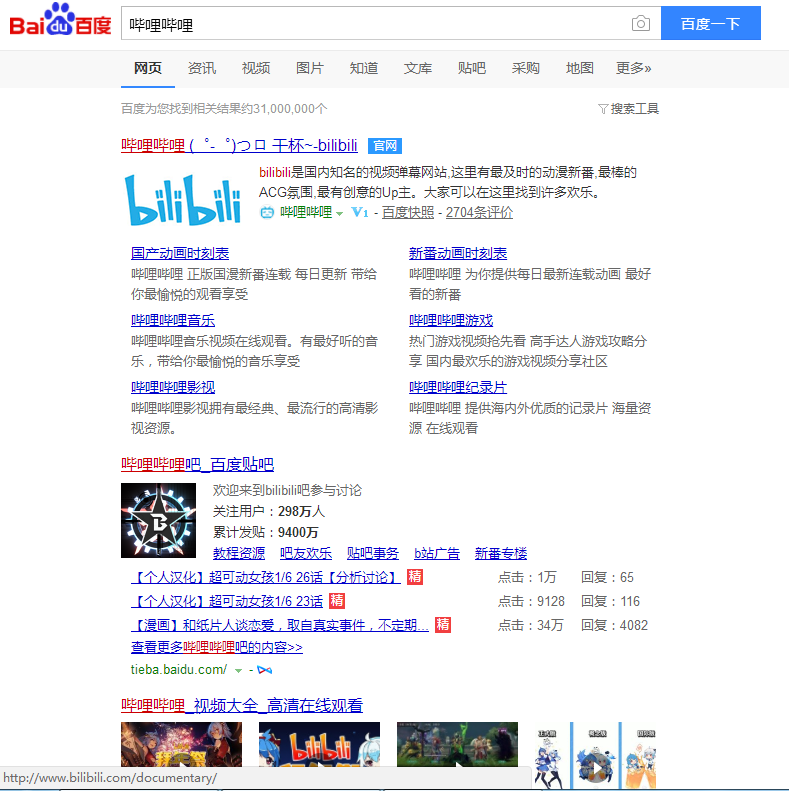Click the blue 官网 official site badge

384,146
